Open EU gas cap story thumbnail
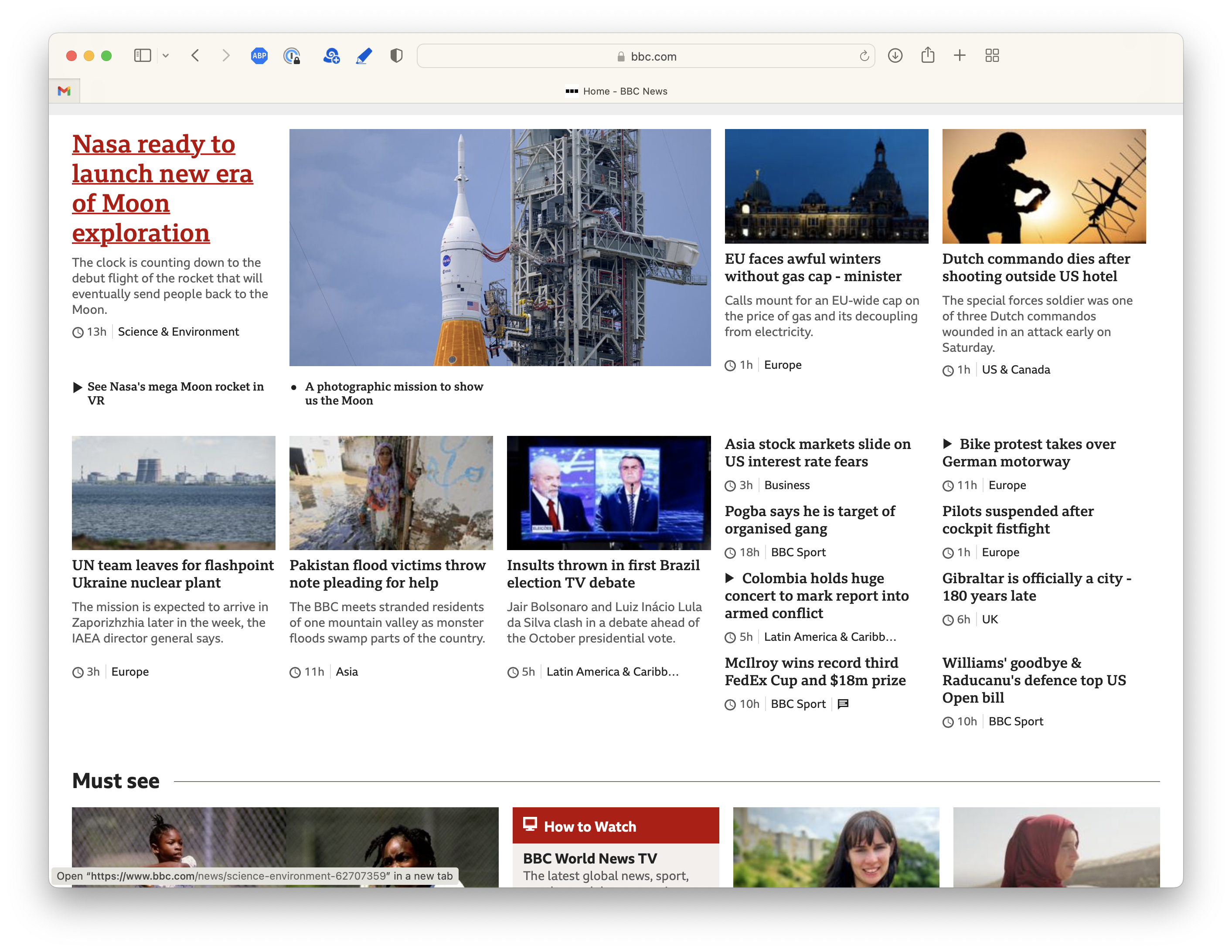Image resolution: width=1232 pixels, height=952 pixels. [x=827, y=186]
